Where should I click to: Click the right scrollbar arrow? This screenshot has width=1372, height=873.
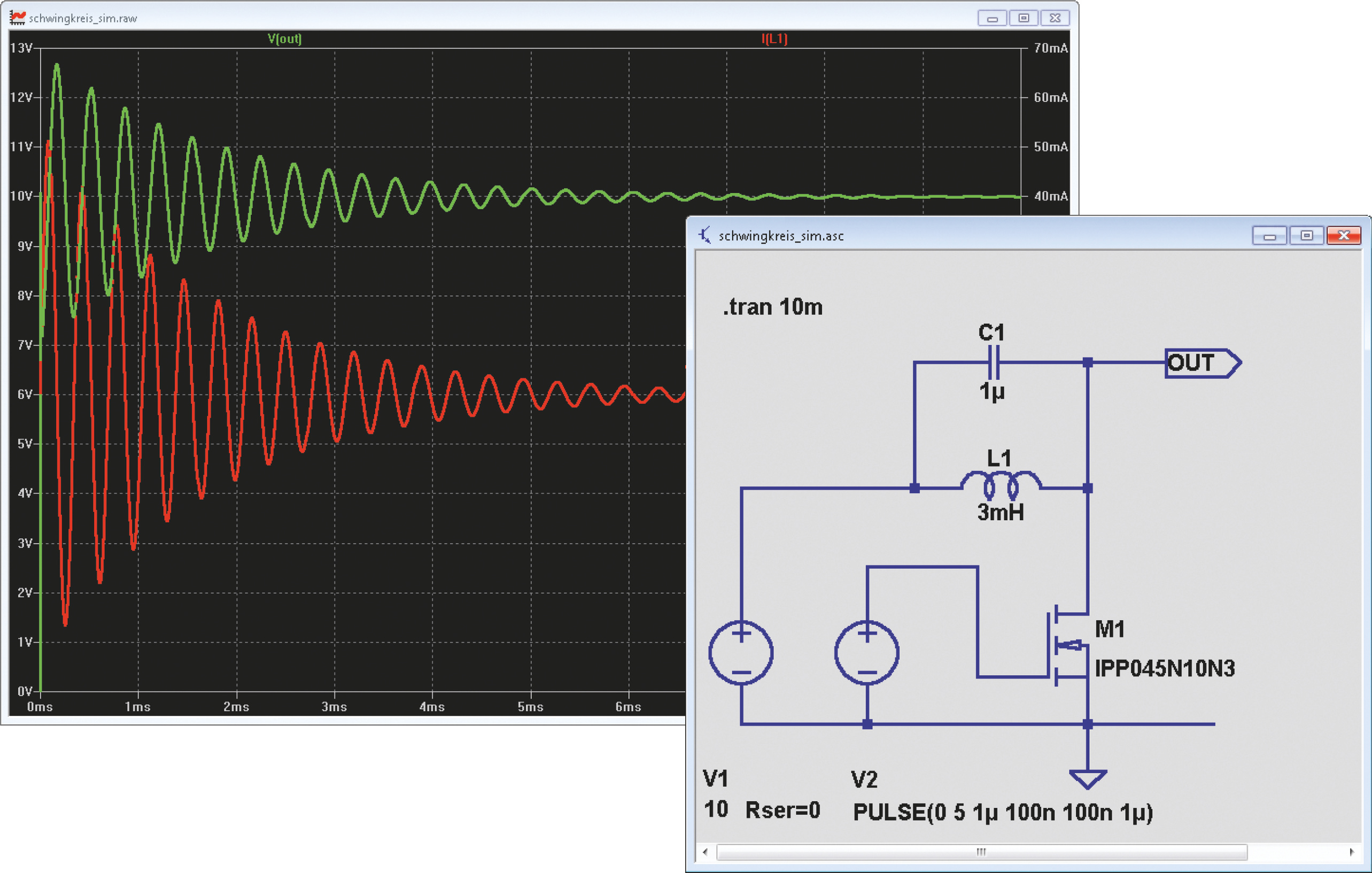tap(1352, 852)
